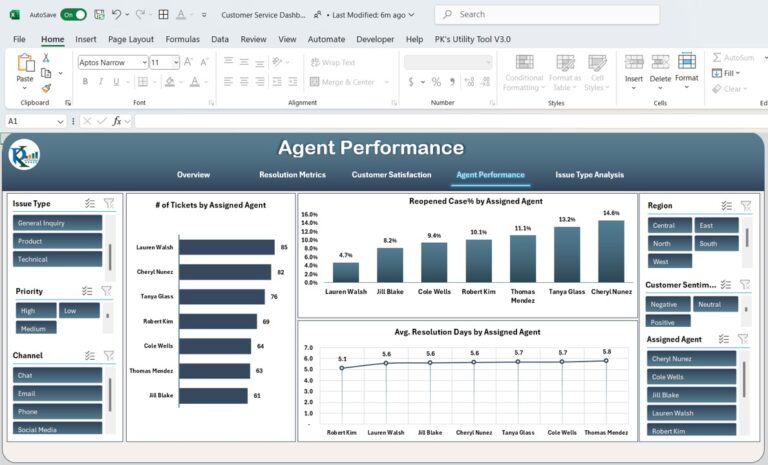
Task: Click the Redo arrow icon
Action: click(x=141, y=15)
